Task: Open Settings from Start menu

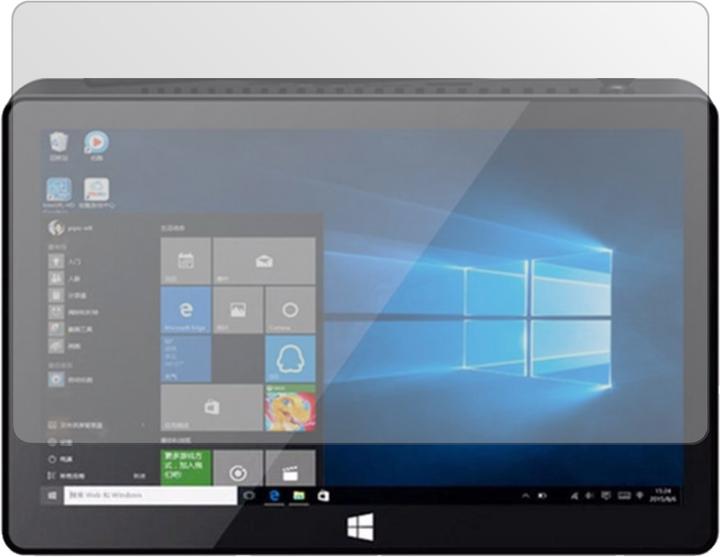Action: (61, 442)
